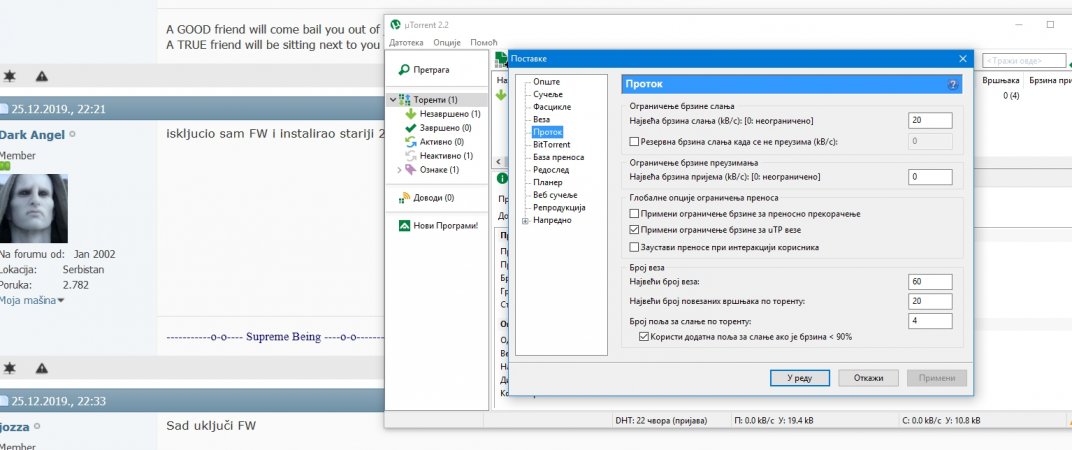Select Фасцикле settings category
Image resolution: width=1072 pixels, height=450 pixels.
point(552,107)
